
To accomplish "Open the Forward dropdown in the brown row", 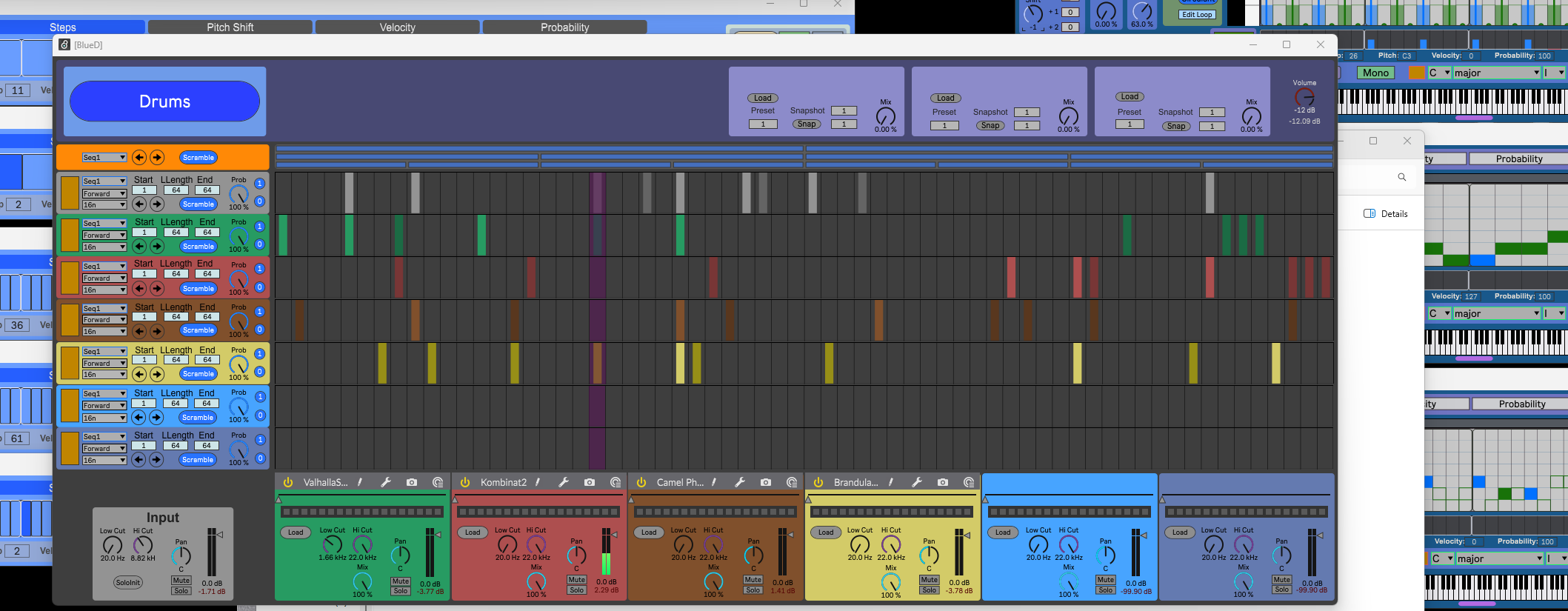I will tap(104, 320).
